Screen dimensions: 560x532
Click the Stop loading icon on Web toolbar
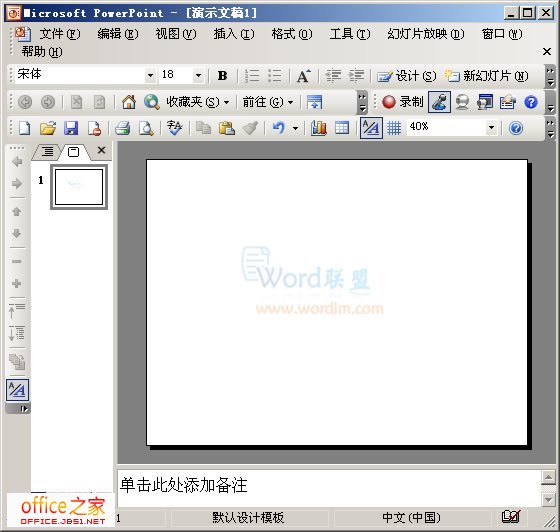point(76,102)
